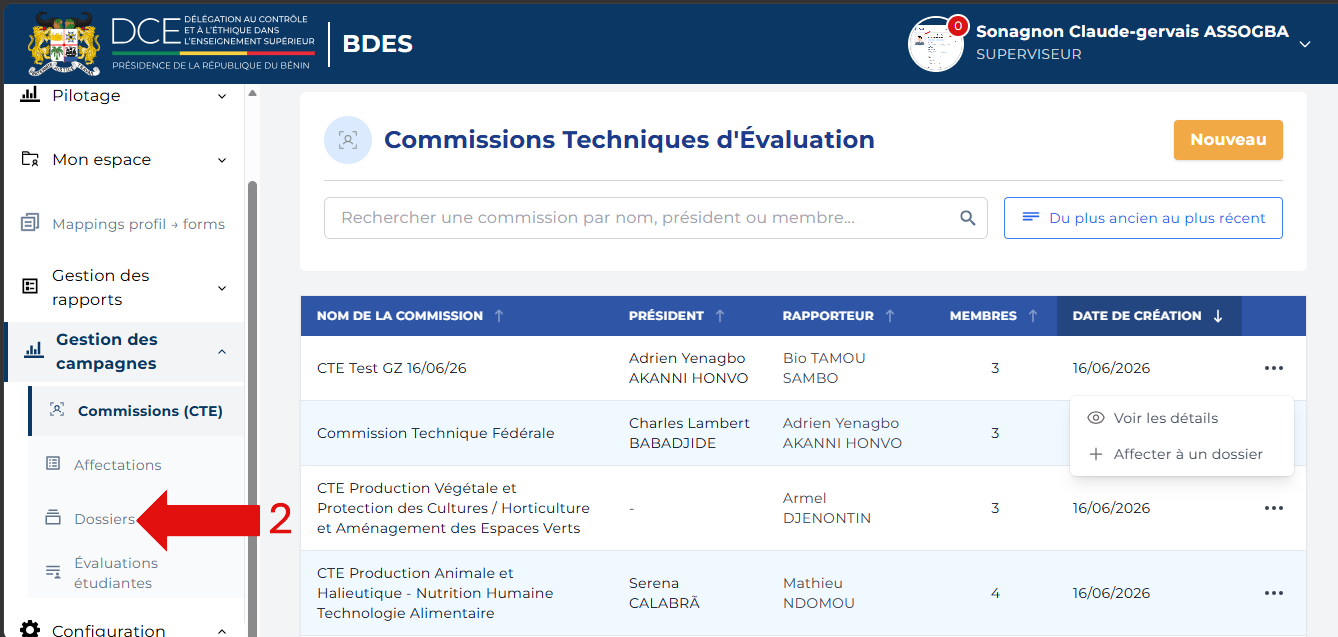Click BDES title in header

377,43
